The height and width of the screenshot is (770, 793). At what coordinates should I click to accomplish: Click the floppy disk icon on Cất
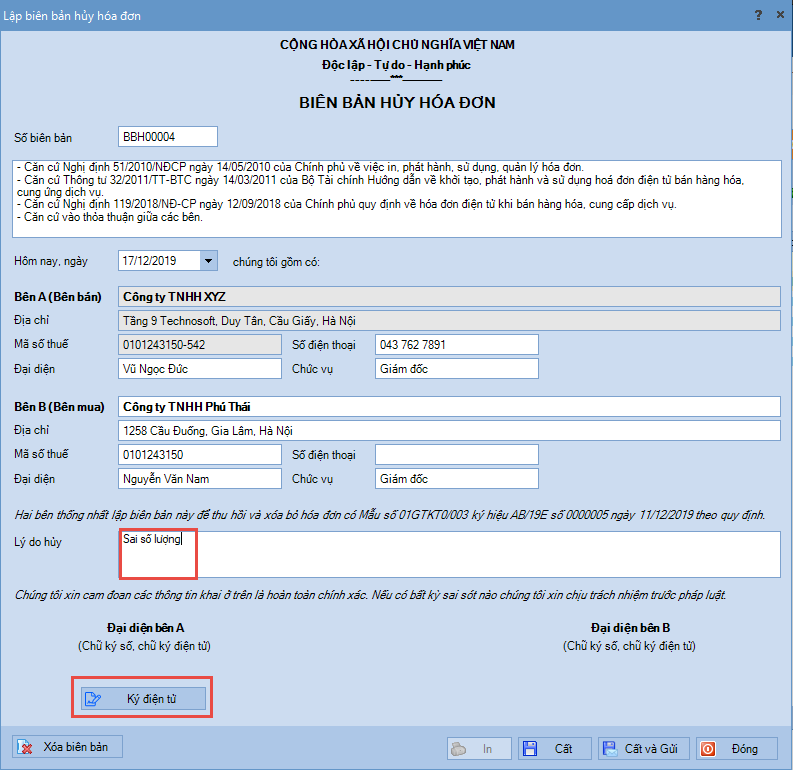coord(530,749)
